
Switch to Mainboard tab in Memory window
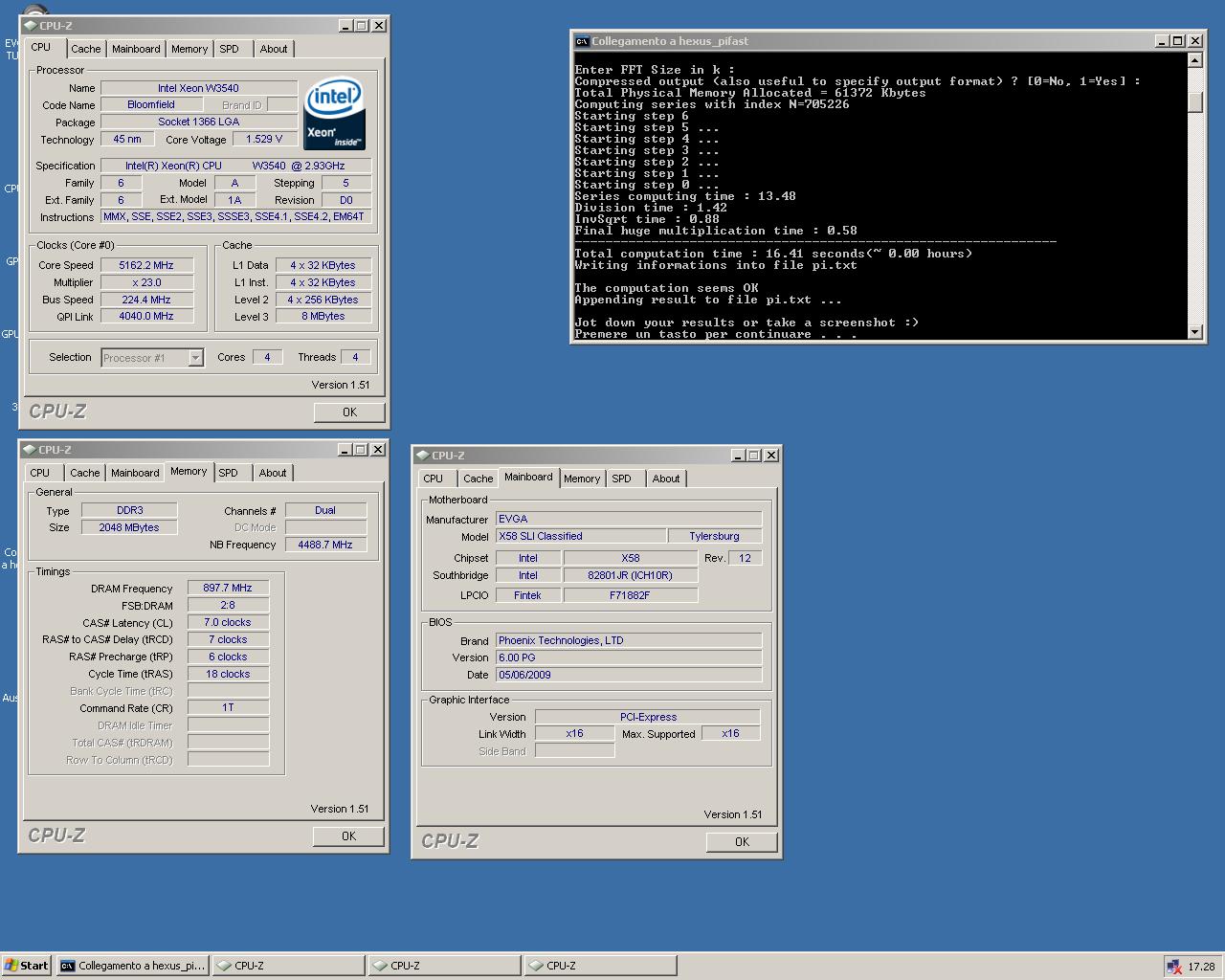[135, 473]
